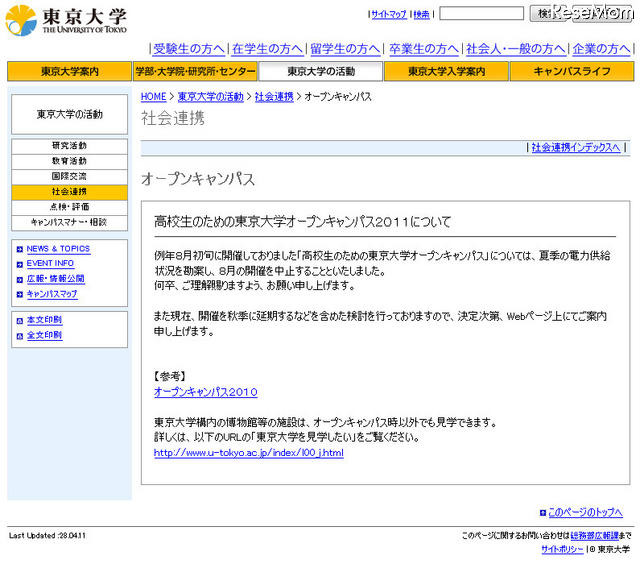The image size is (640, 564).
Task: Go to HOME via breadcrumb
Action: (x=153, y=97)
